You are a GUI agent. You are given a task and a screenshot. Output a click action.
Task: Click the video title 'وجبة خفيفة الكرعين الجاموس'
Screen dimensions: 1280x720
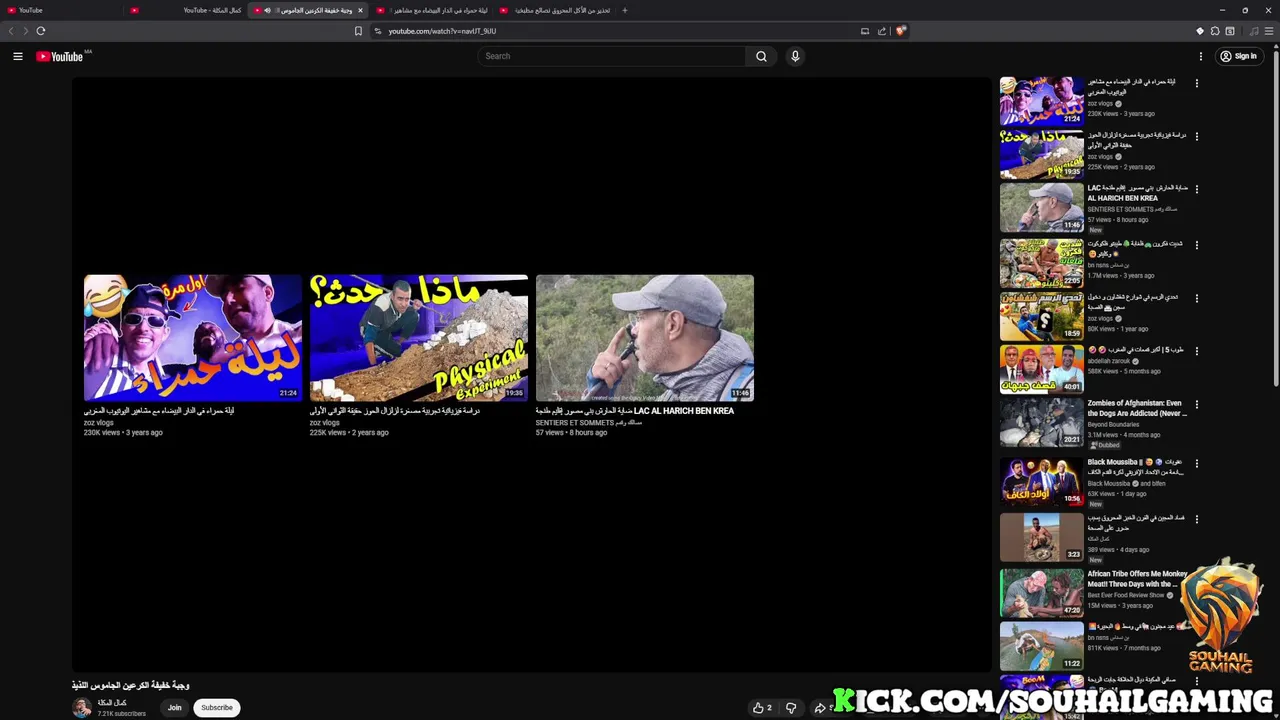(131, 685)
